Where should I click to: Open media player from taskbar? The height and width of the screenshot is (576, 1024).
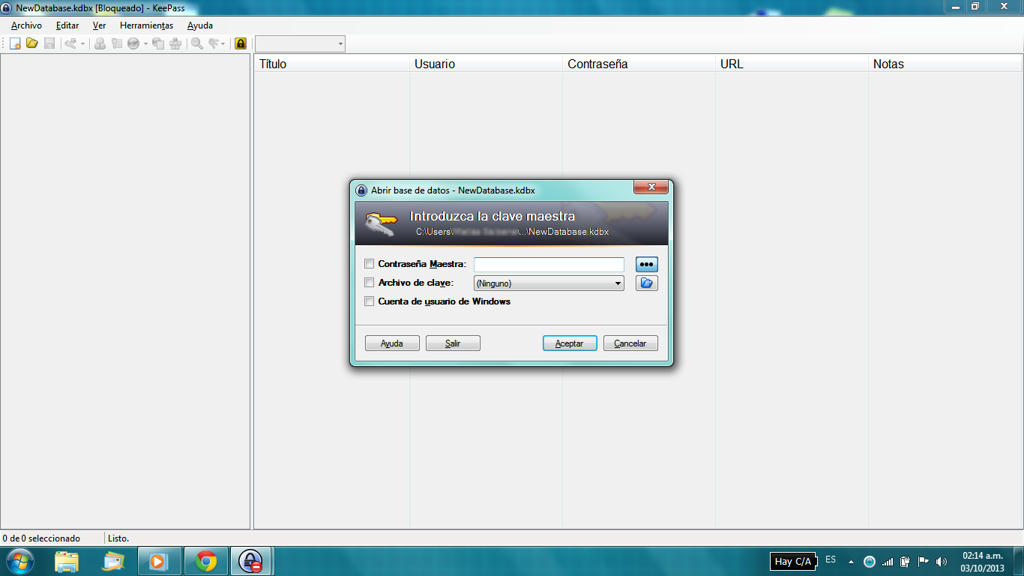point(159,562)
